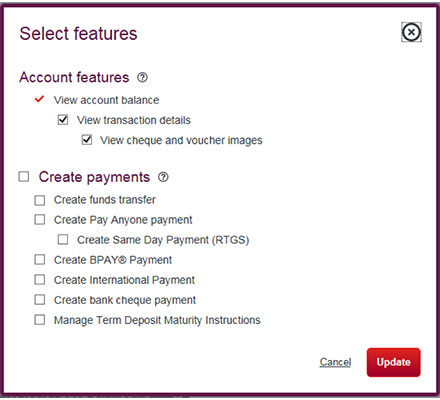Screen dimensions: 440x400
Task: Click the View account balance label text
Action: pyautogui.click(x=107, y=100)
